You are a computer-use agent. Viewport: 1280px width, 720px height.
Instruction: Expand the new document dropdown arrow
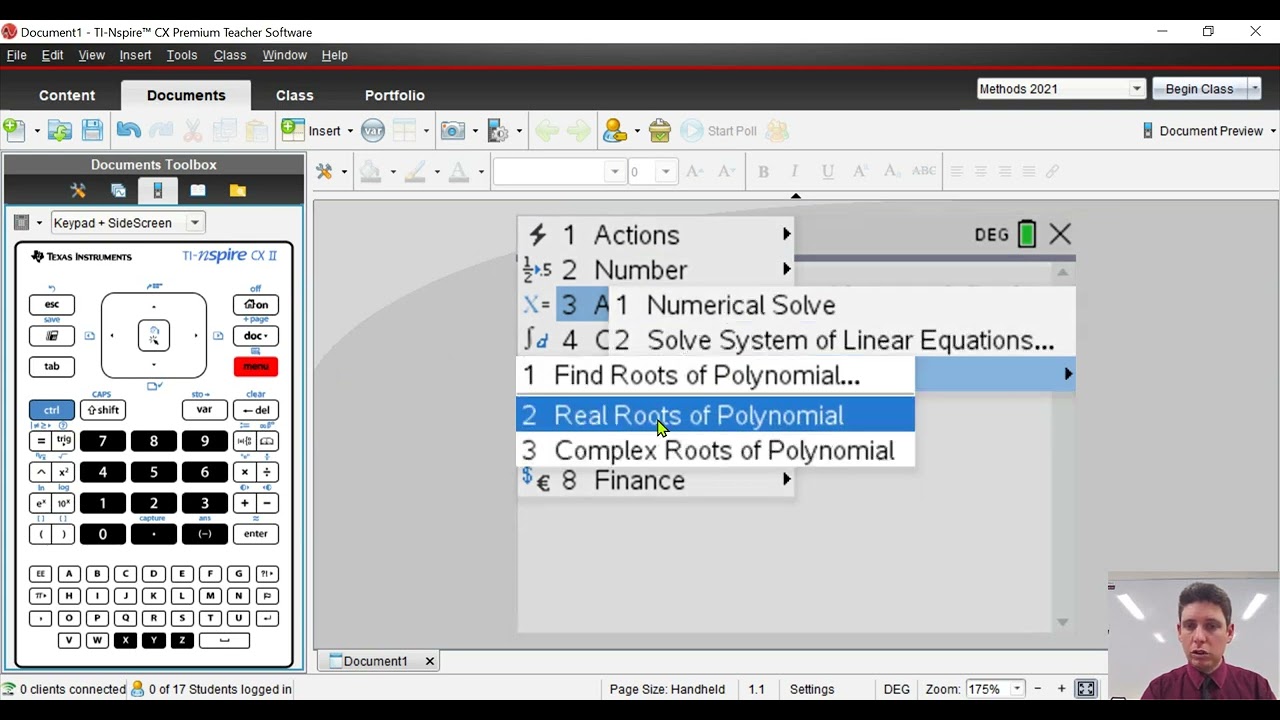coord(37,131)
